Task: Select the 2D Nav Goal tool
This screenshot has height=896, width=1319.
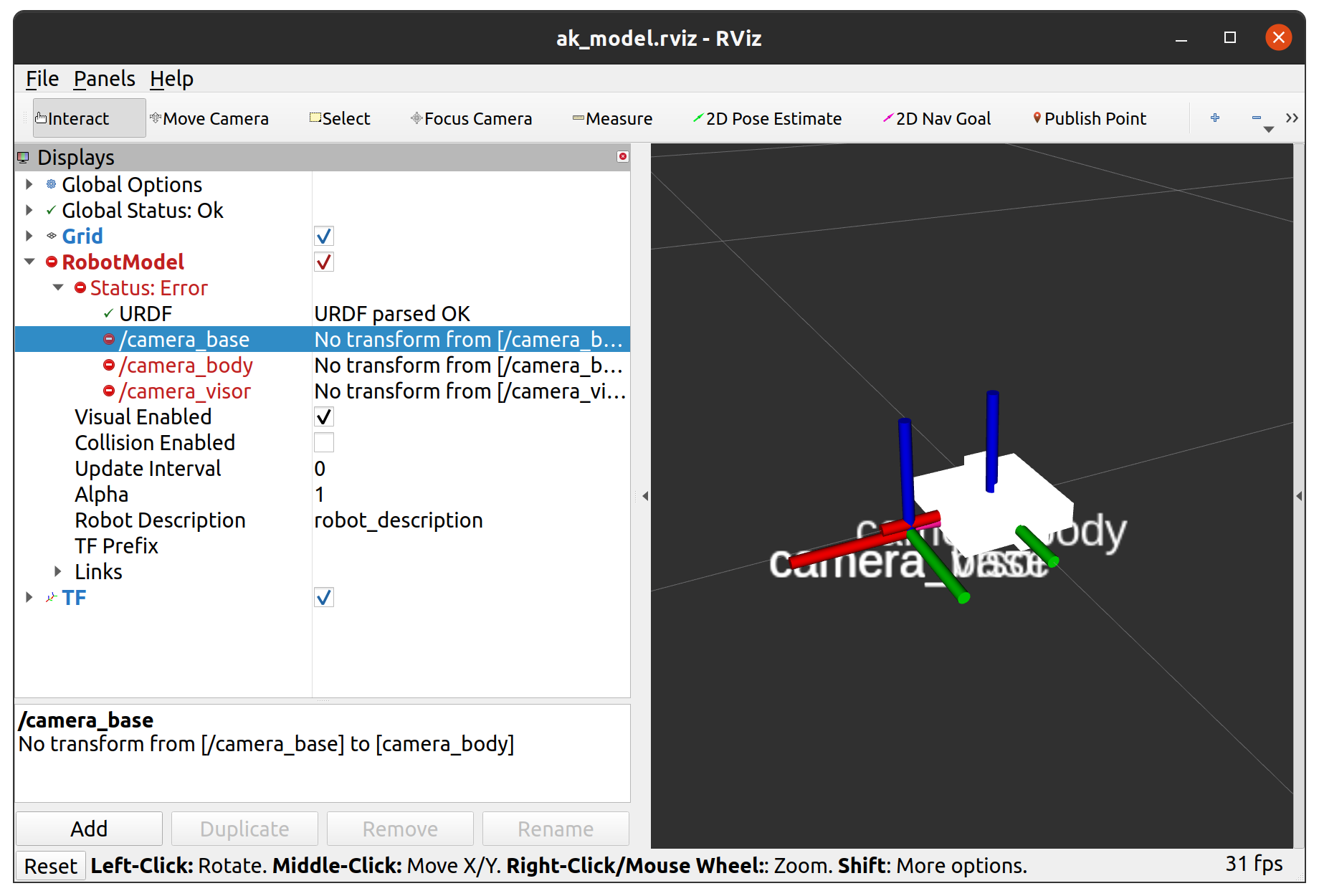Action: click(x=937, y=118)
